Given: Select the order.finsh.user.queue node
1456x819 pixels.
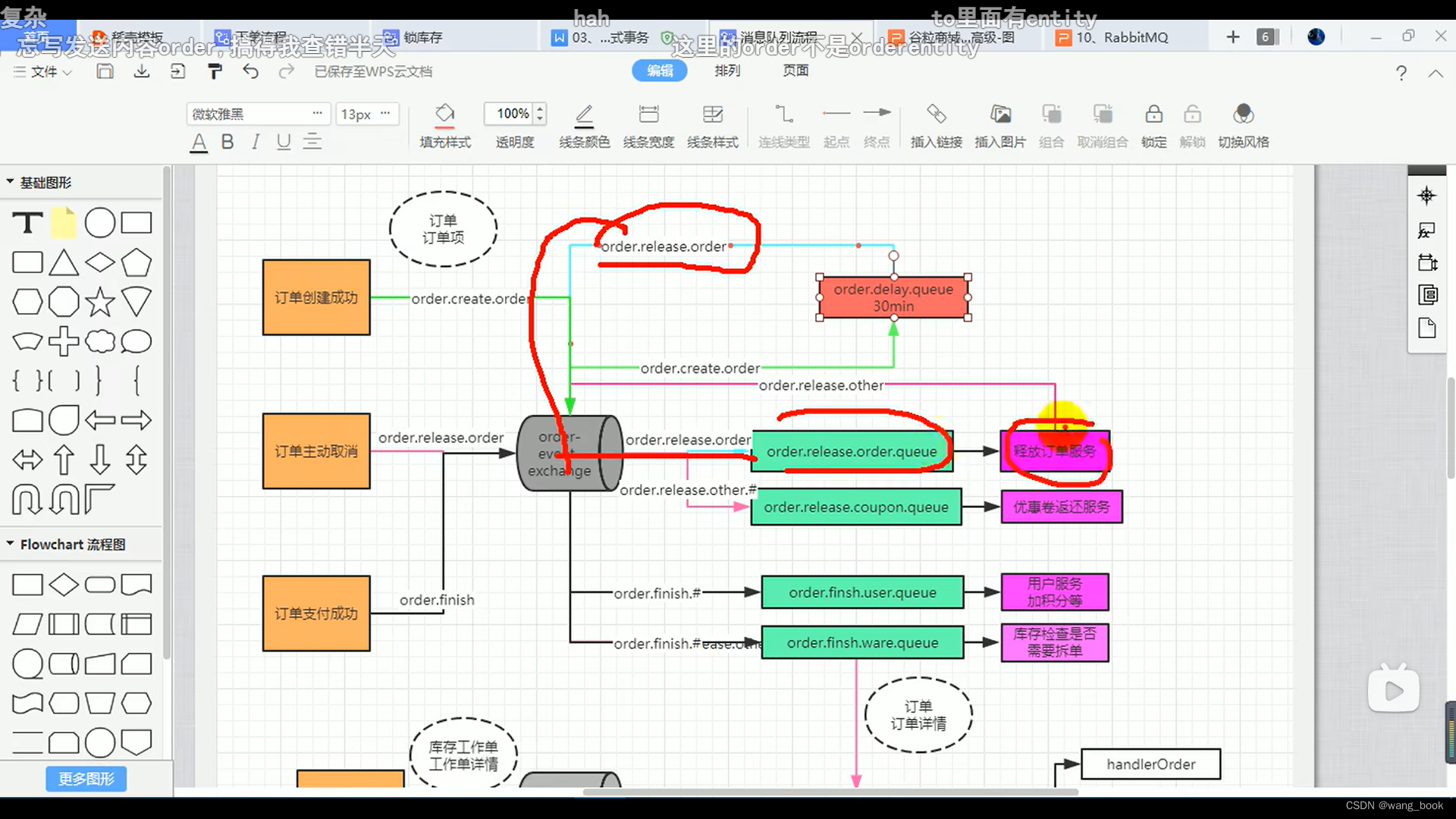Looking at the screenshot, I should point(862,592).
